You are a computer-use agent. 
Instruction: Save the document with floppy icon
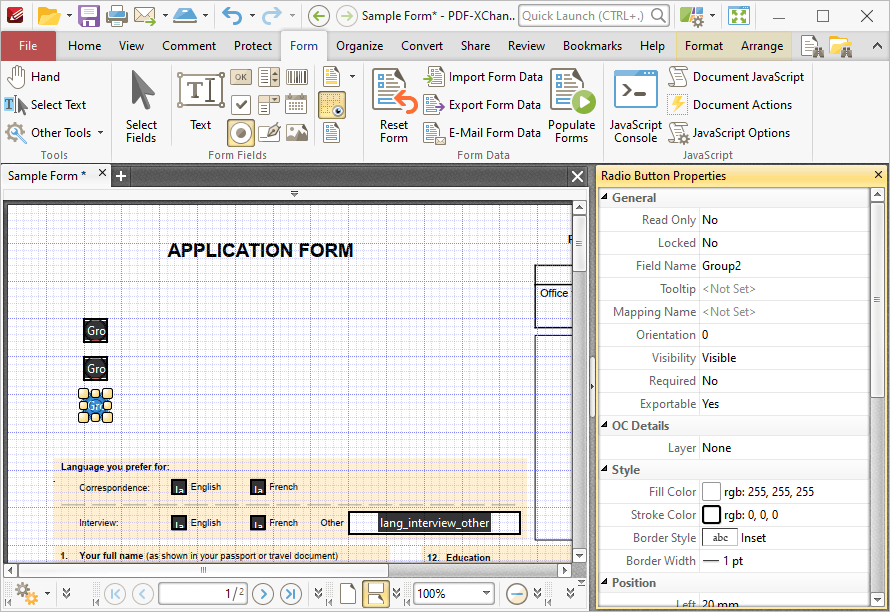[x=89, y=16]
